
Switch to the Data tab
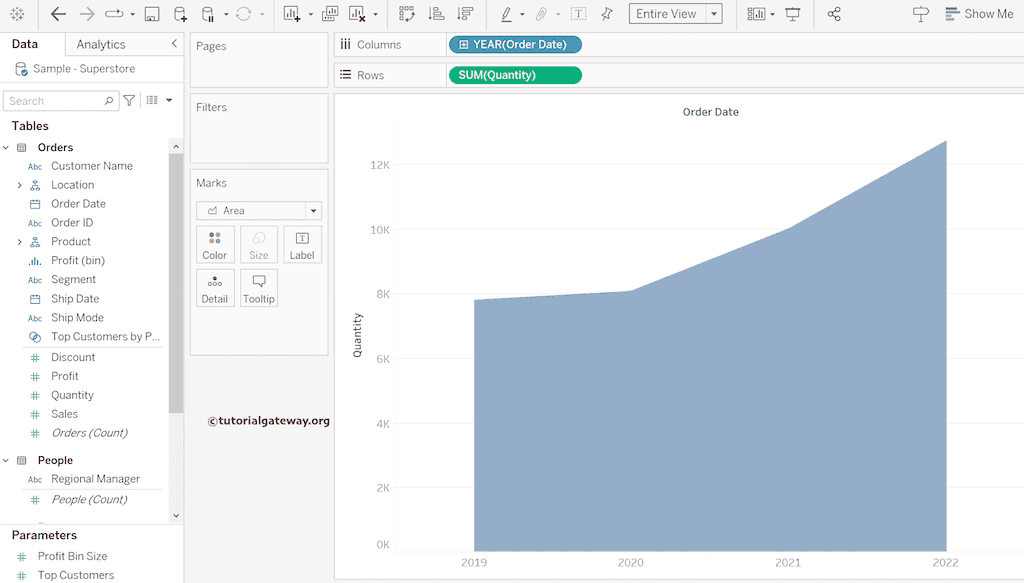pyautogui.click(x=25, y=44)
